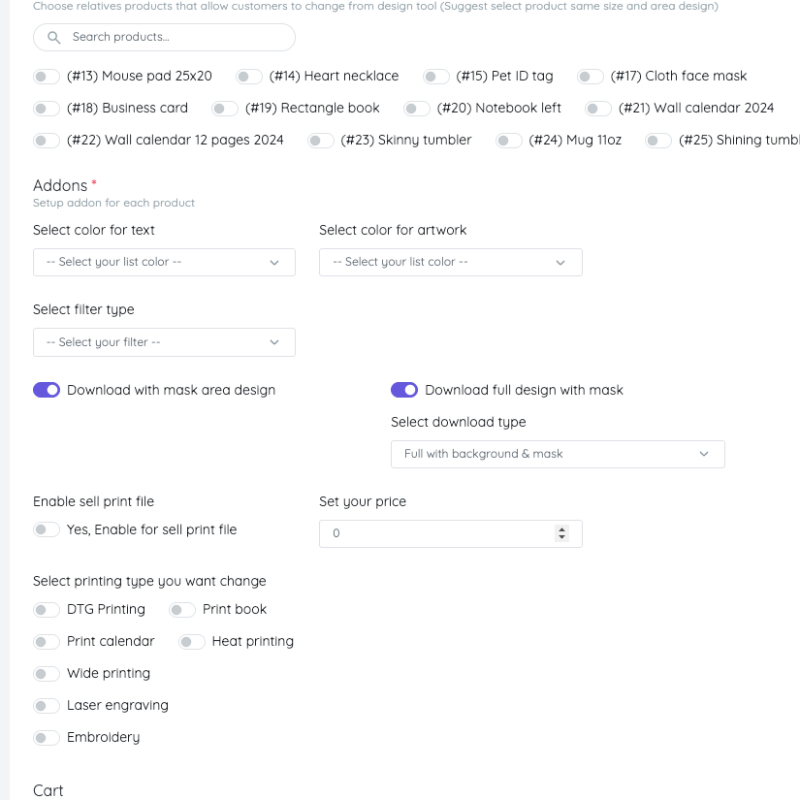Turn on Laser engraving toggle
The height and width of the screenshot is (800, 800).
[46, 705]
